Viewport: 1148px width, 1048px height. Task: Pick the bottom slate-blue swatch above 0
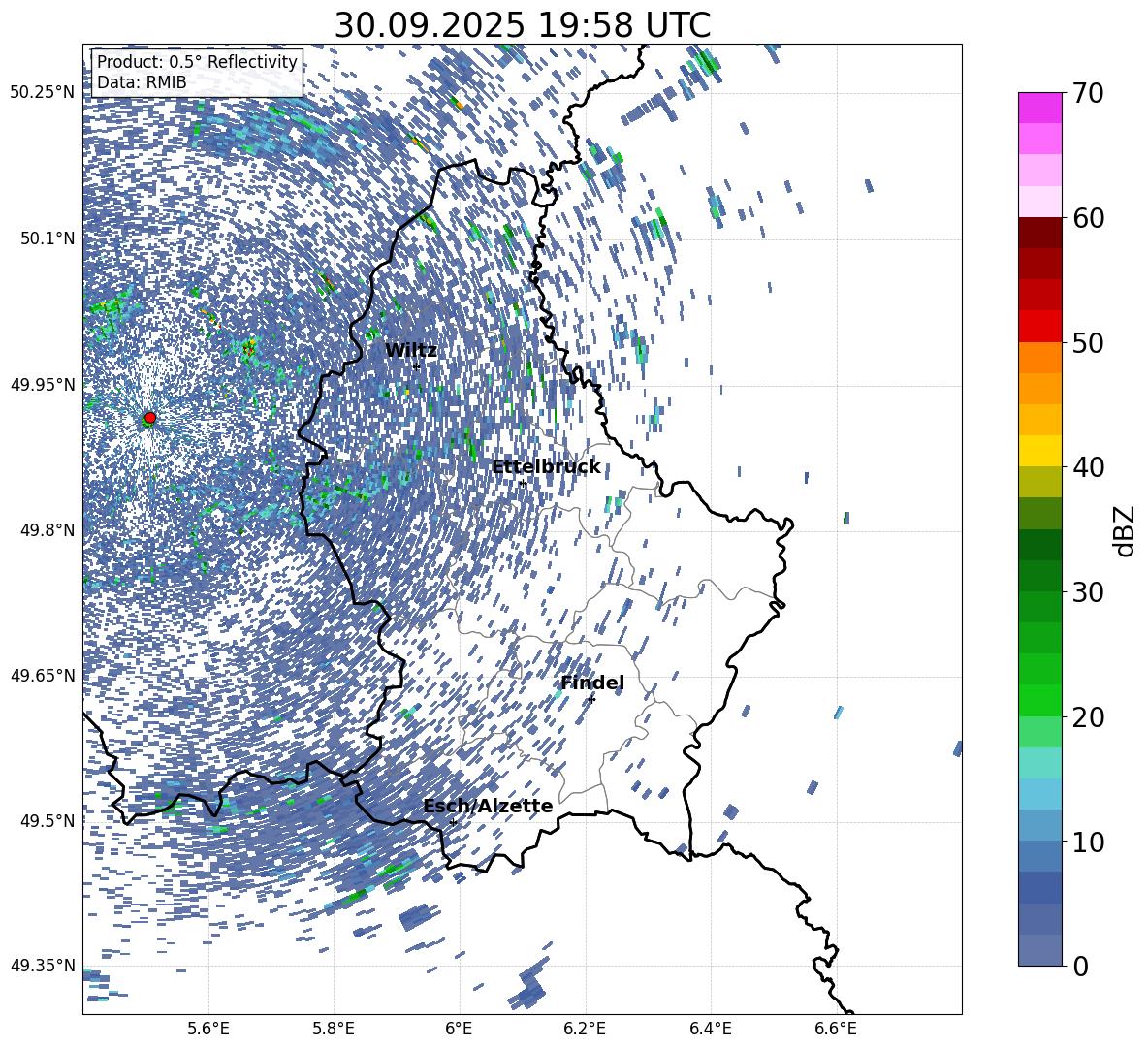tap(1039, 950)
